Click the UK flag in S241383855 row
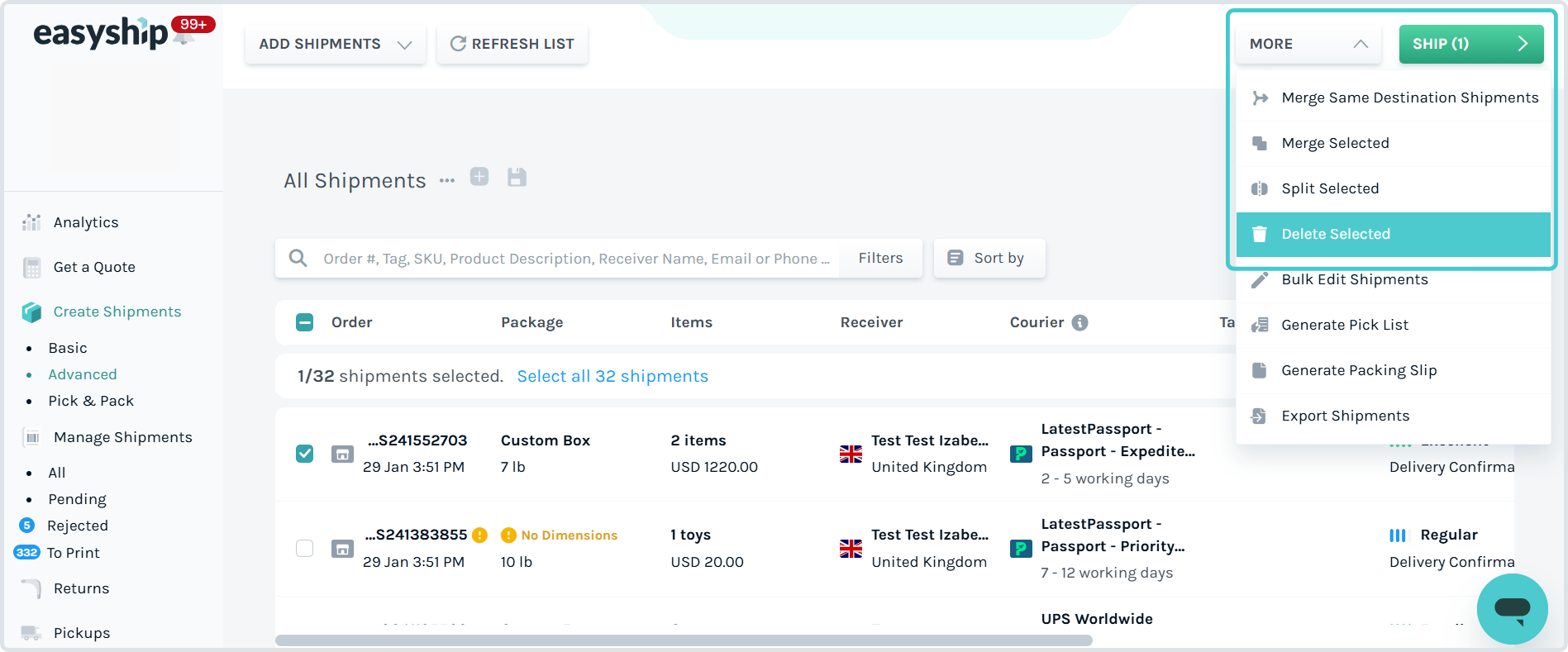1568x652 pixels. [851, 549]
